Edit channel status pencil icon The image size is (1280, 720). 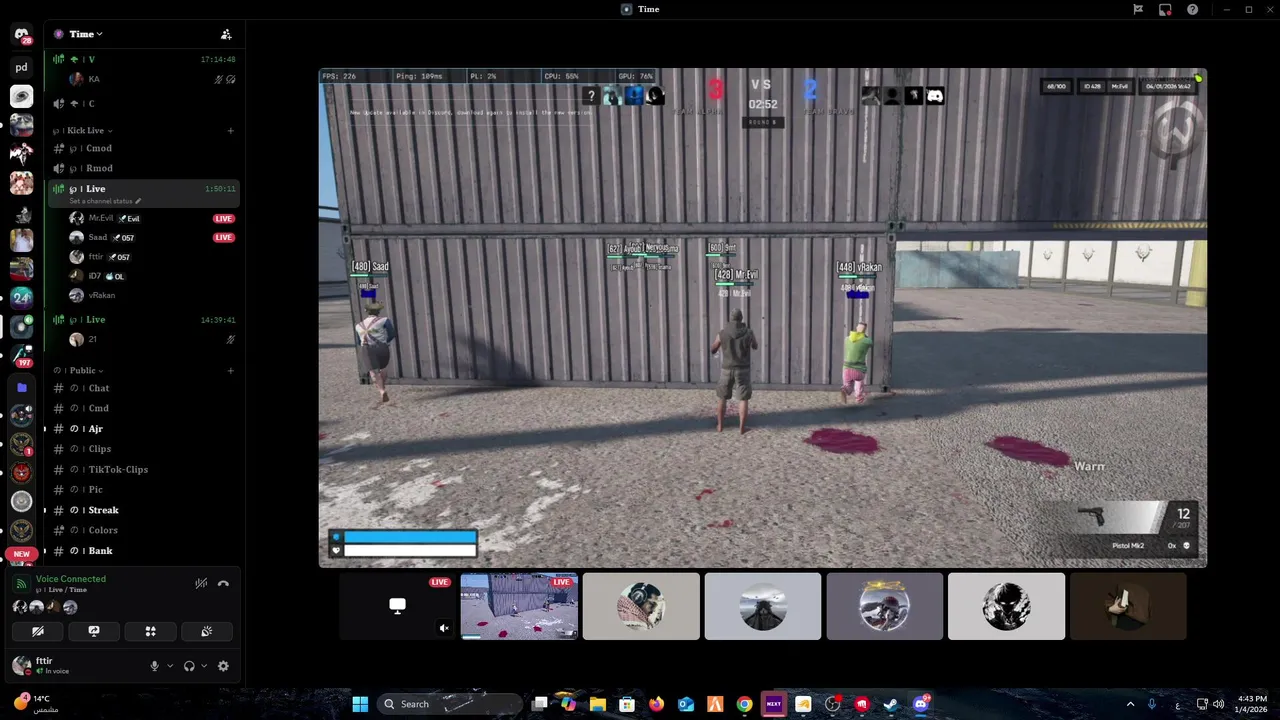[138, 201]
